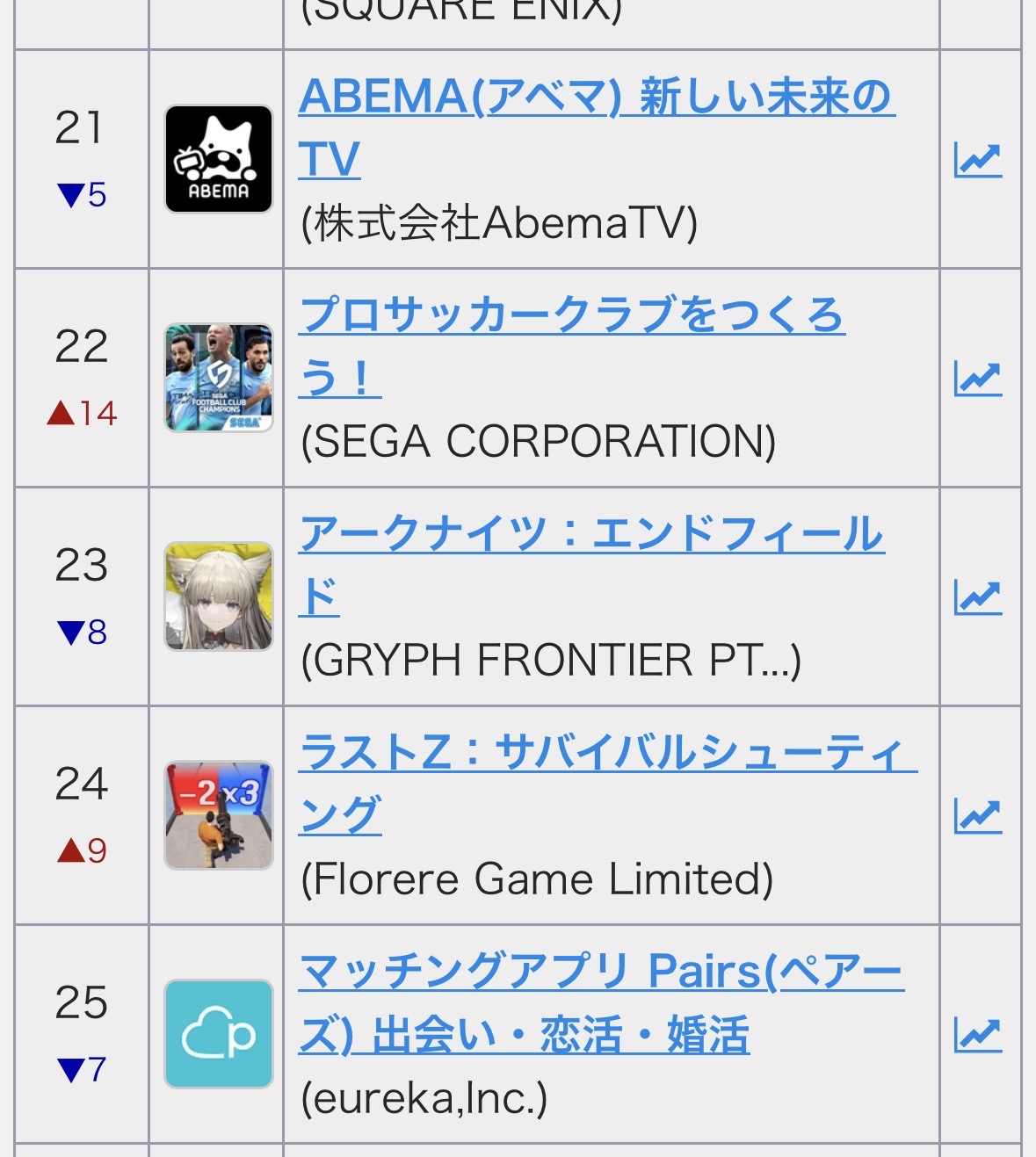Image resolution: width=1036 pixels, height=1157 pixels.
Task: Click rank number 25 cell
Action: 81,1002
